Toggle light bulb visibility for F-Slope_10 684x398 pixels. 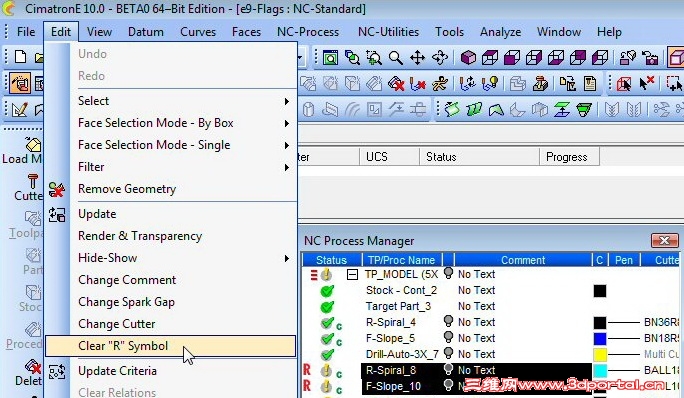(448, 385)
